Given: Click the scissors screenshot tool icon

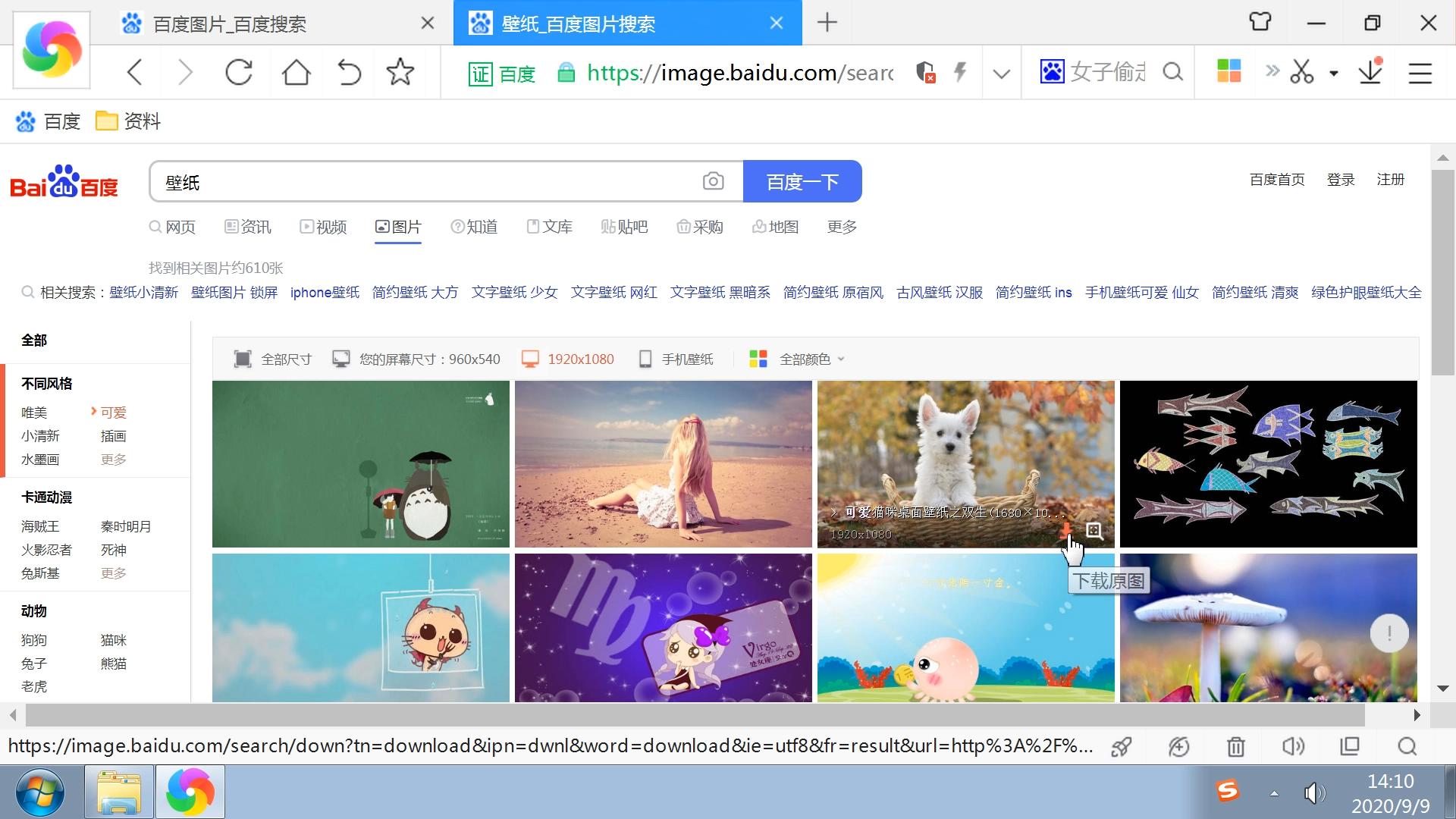Looking at the screenshot, I should (x=1302, y=72).
